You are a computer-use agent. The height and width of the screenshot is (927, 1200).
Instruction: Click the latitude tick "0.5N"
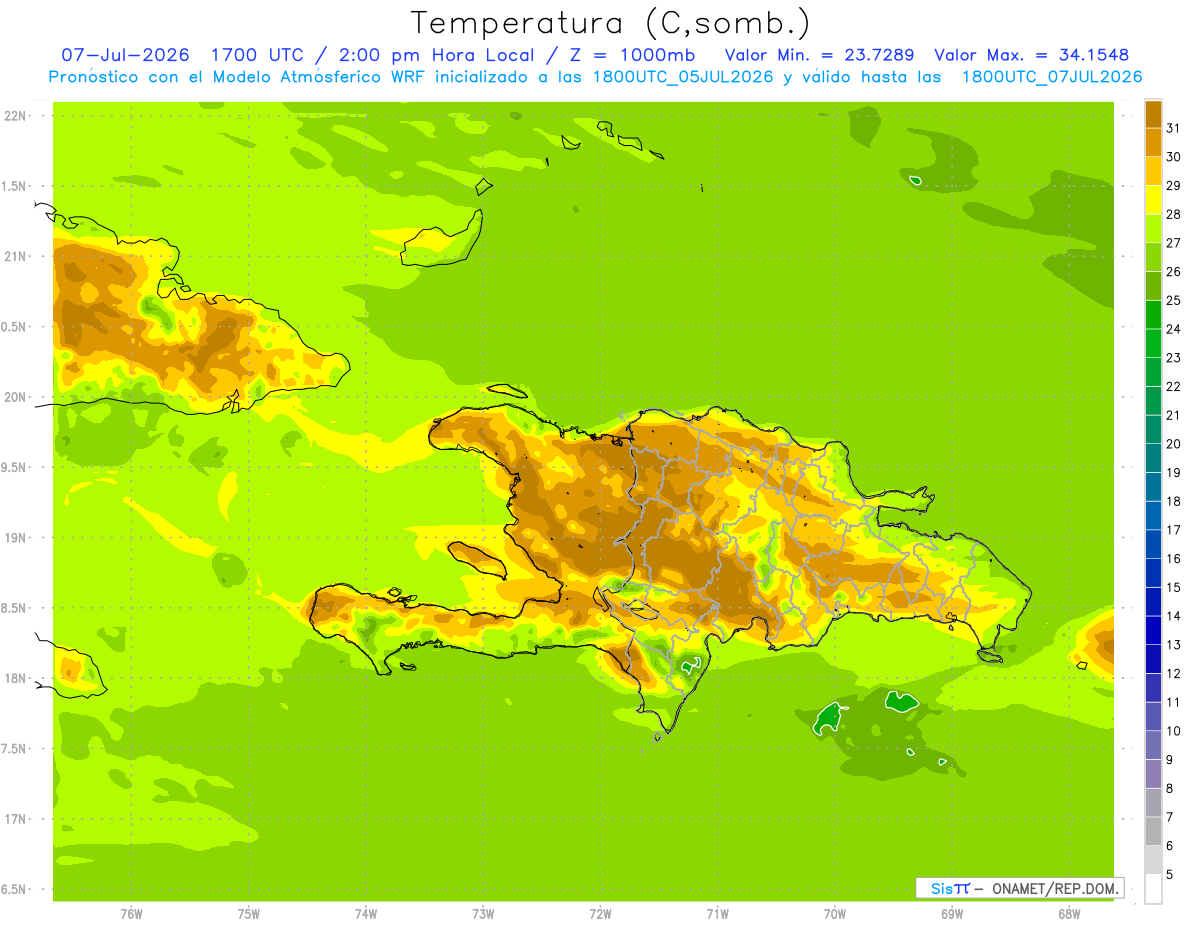pos(14,327)
